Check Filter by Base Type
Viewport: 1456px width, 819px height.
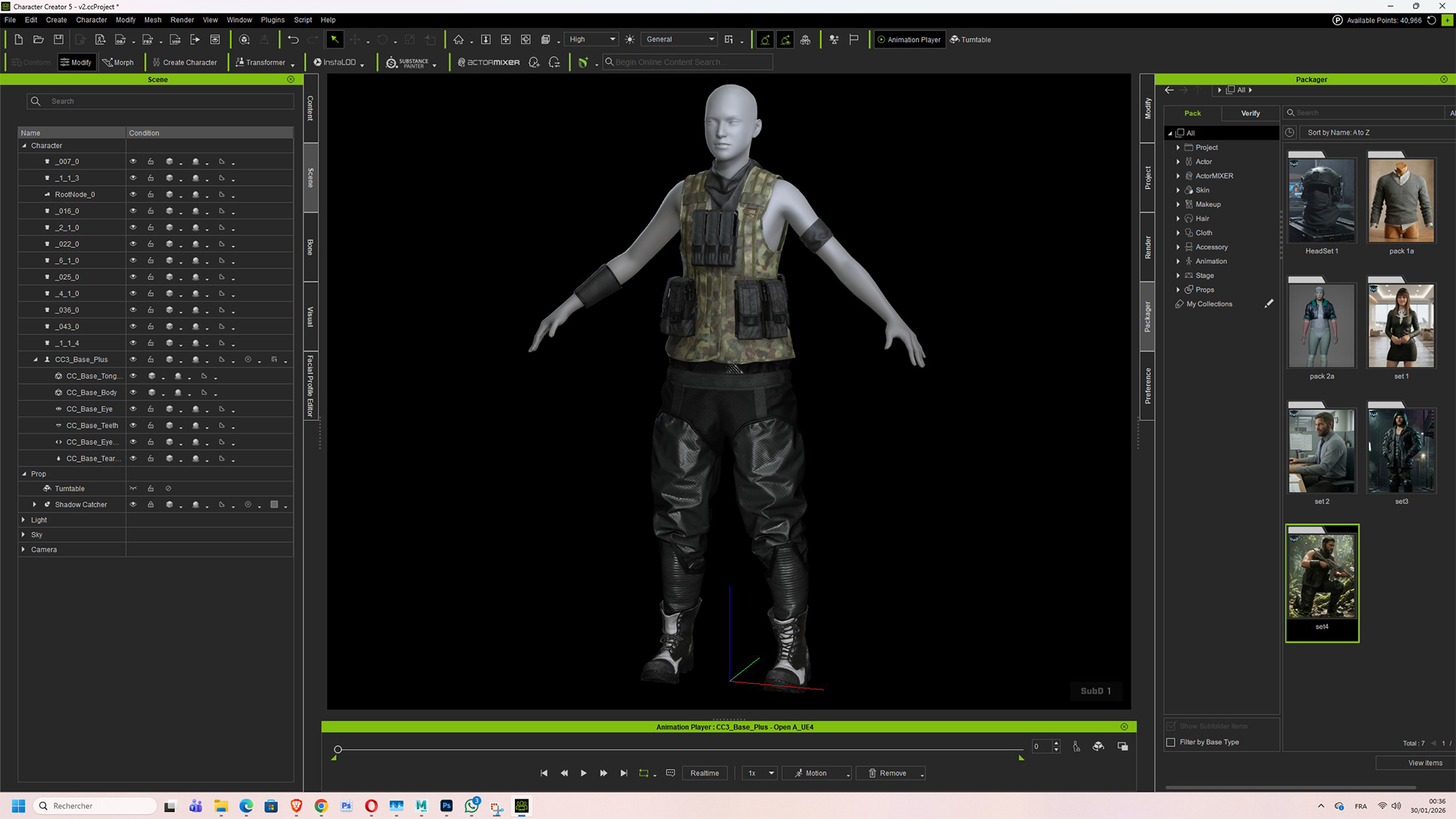point(1171,742)
